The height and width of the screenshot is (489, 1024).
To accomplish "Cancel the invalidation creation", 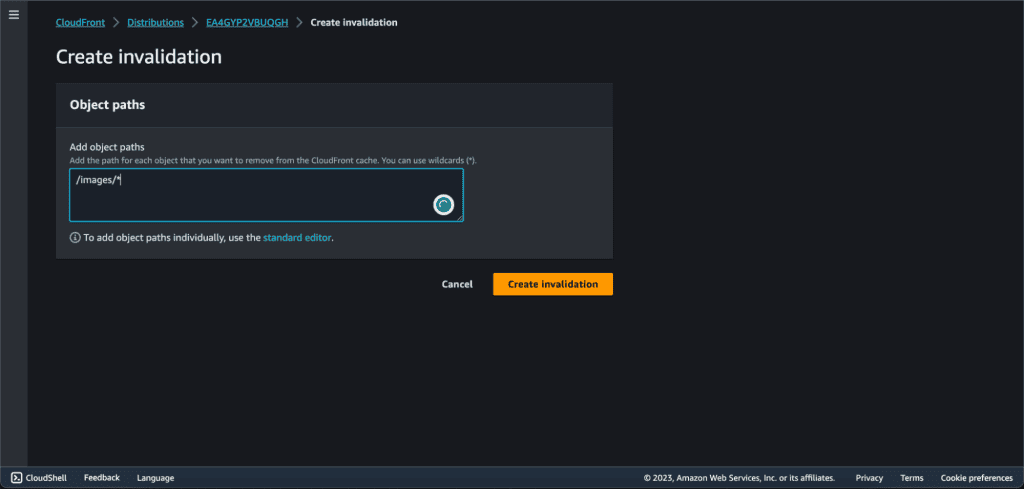I will (x=457, y=284).
